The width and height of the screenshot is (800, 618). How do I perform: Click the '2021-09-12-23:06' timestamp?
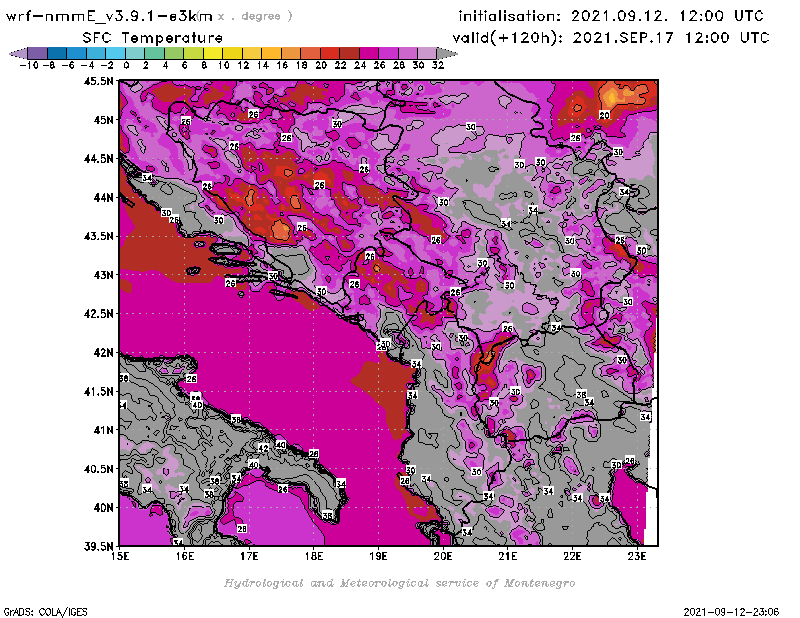731,612
